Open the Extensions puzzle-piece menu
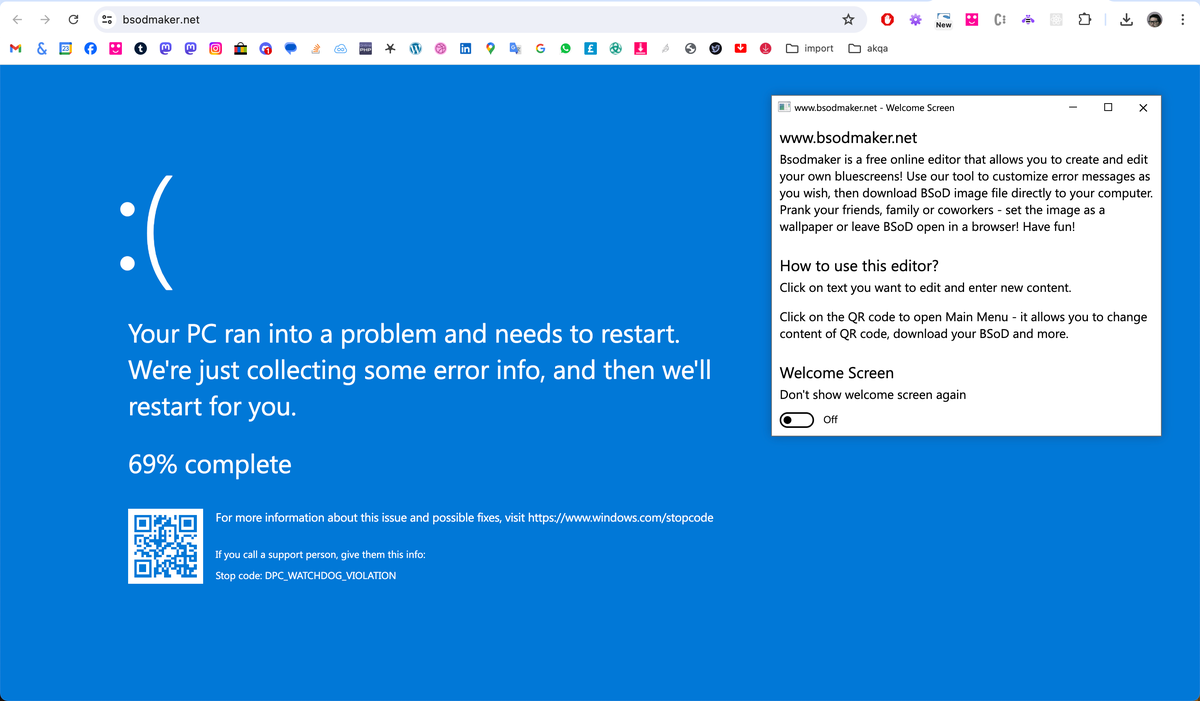The width and height of the screenshot is (1200, 701). click(1085, 19)
